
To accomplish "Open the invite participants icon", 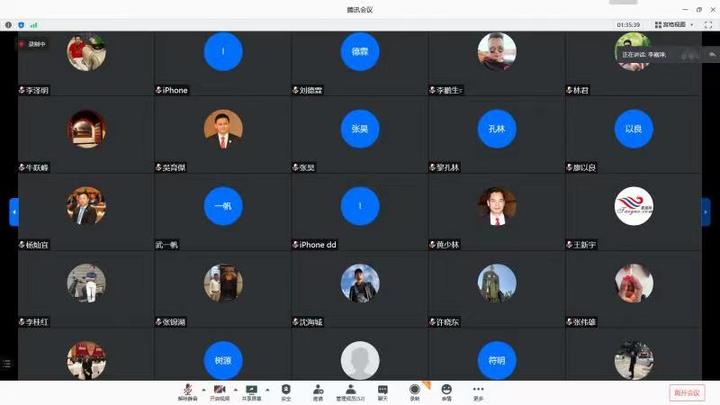I will point(318,390).
